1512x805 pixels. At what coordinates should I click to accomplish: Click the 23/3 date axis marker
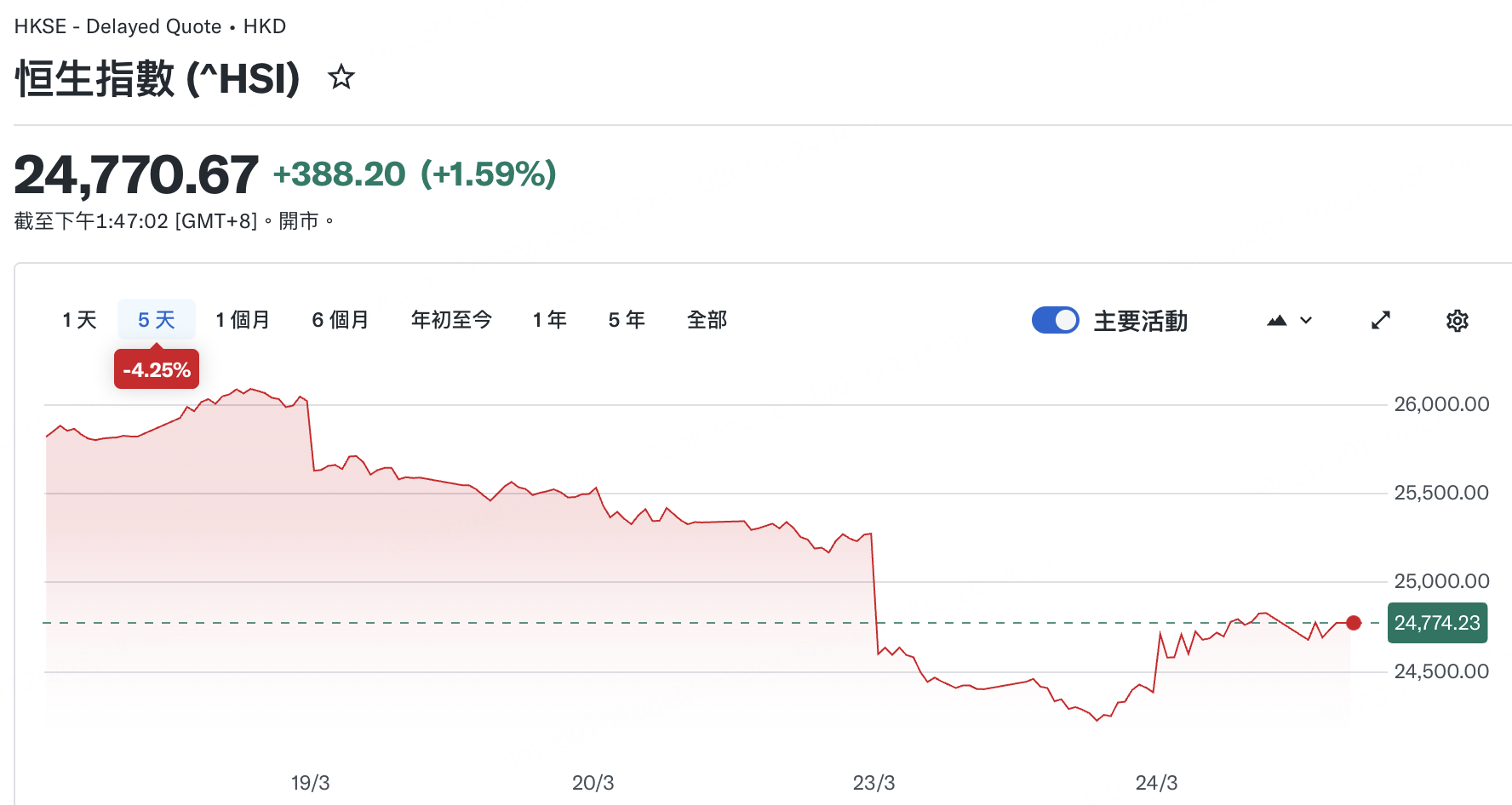(873, 783)
